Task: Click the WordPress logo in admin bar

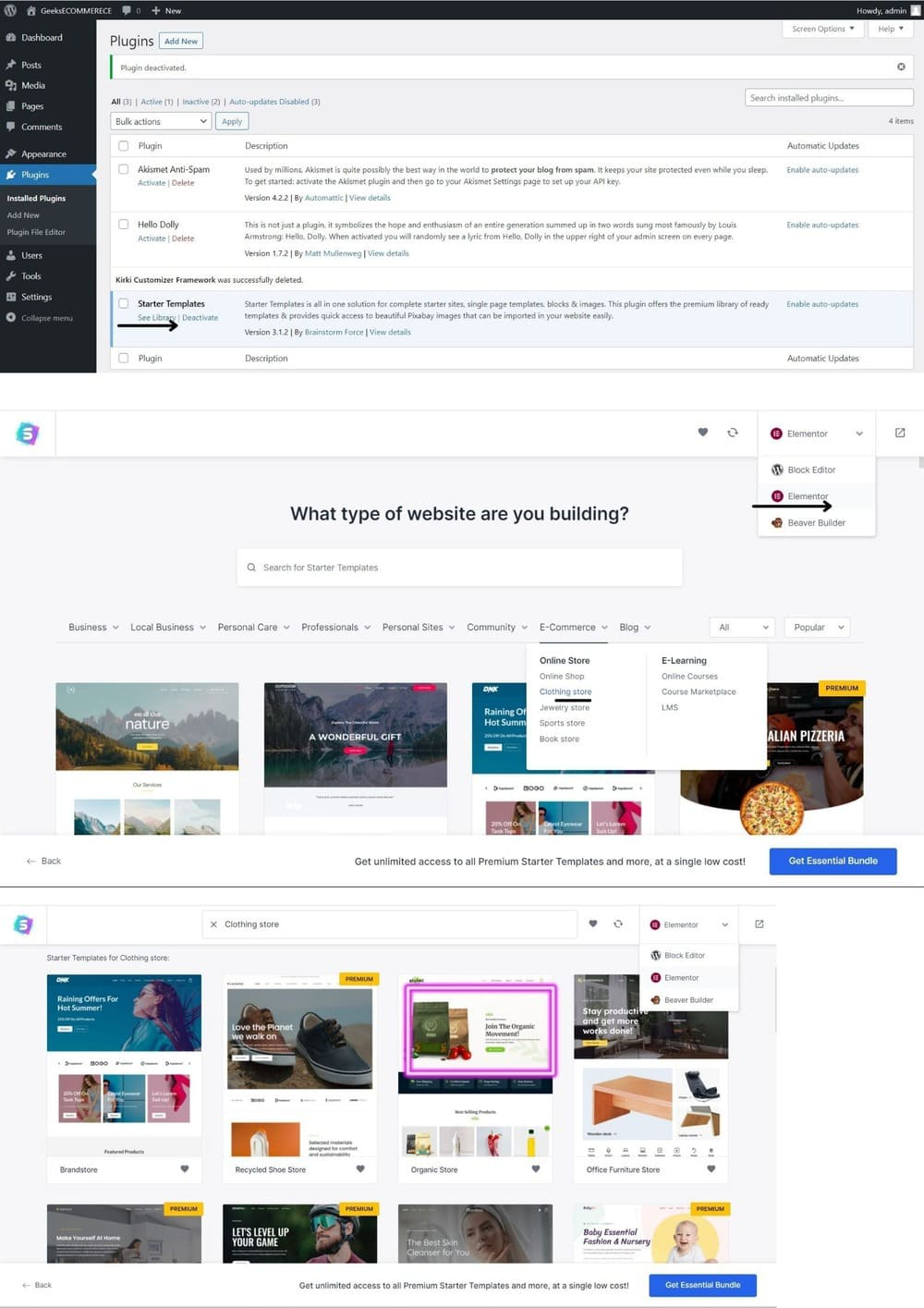Action: coord(11,10)
